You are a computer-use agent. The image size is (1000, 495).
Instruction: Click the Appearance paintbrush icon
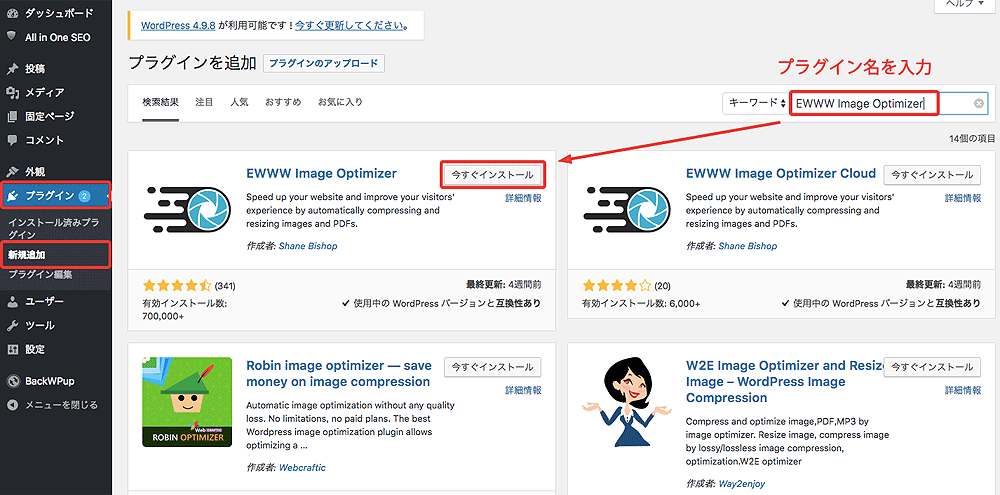tap(12, 172)
